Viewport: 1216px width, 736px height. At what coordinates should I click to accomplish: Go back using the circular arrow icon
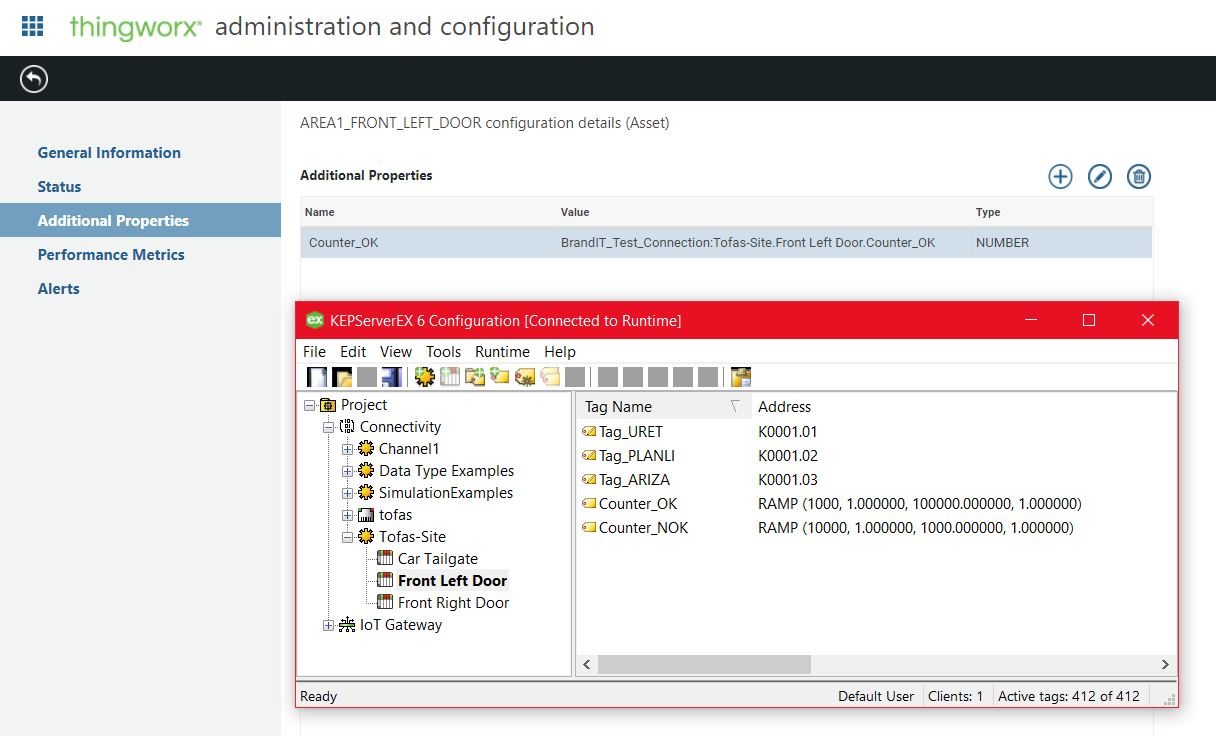[x=34, y=79]
